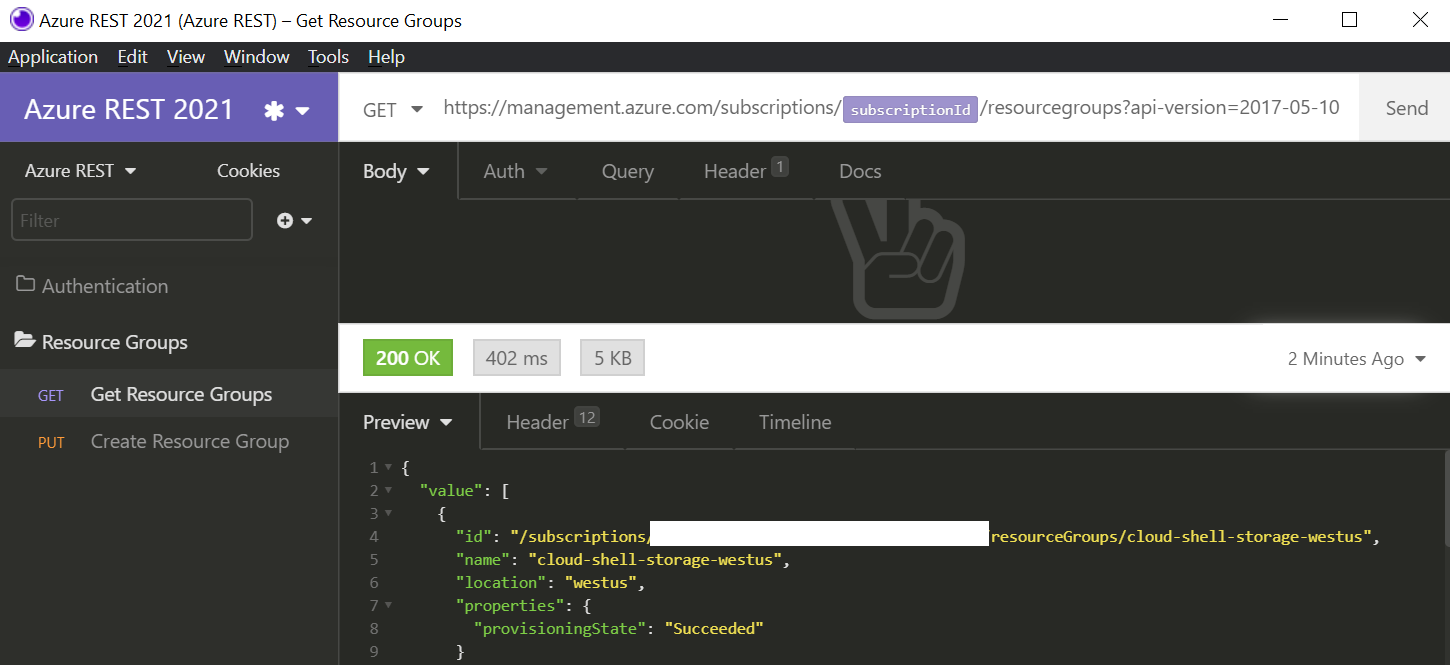The image size is (1450, 665).
Task: Click the 5 KB response size badge
Action: [x=612, y=357]
